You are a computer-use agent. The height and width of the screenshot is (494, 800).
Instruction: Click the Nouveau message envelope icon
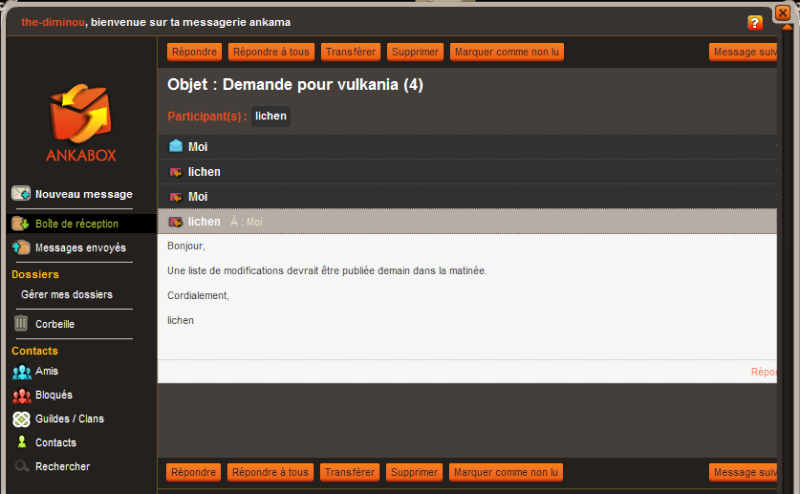(21, 193)
